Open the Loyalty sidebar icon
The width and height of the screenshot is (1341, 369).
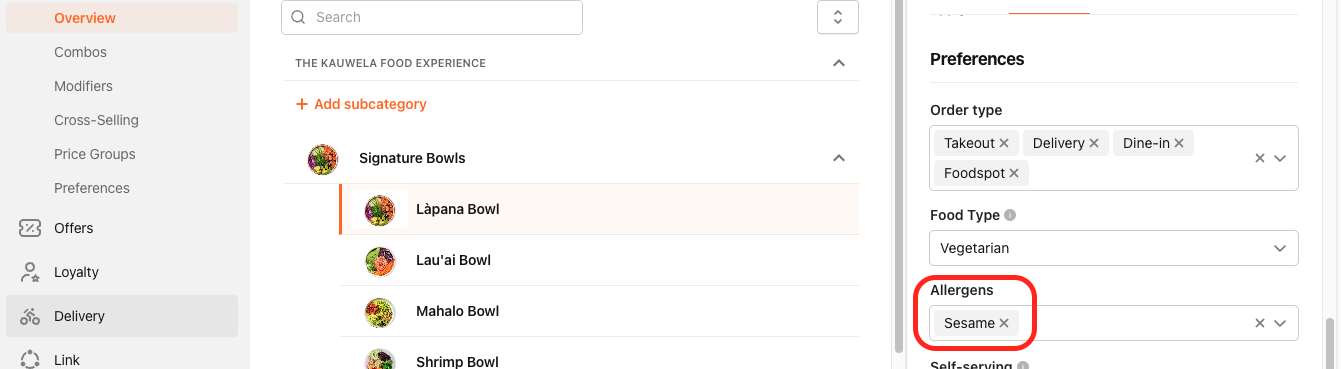30,272
